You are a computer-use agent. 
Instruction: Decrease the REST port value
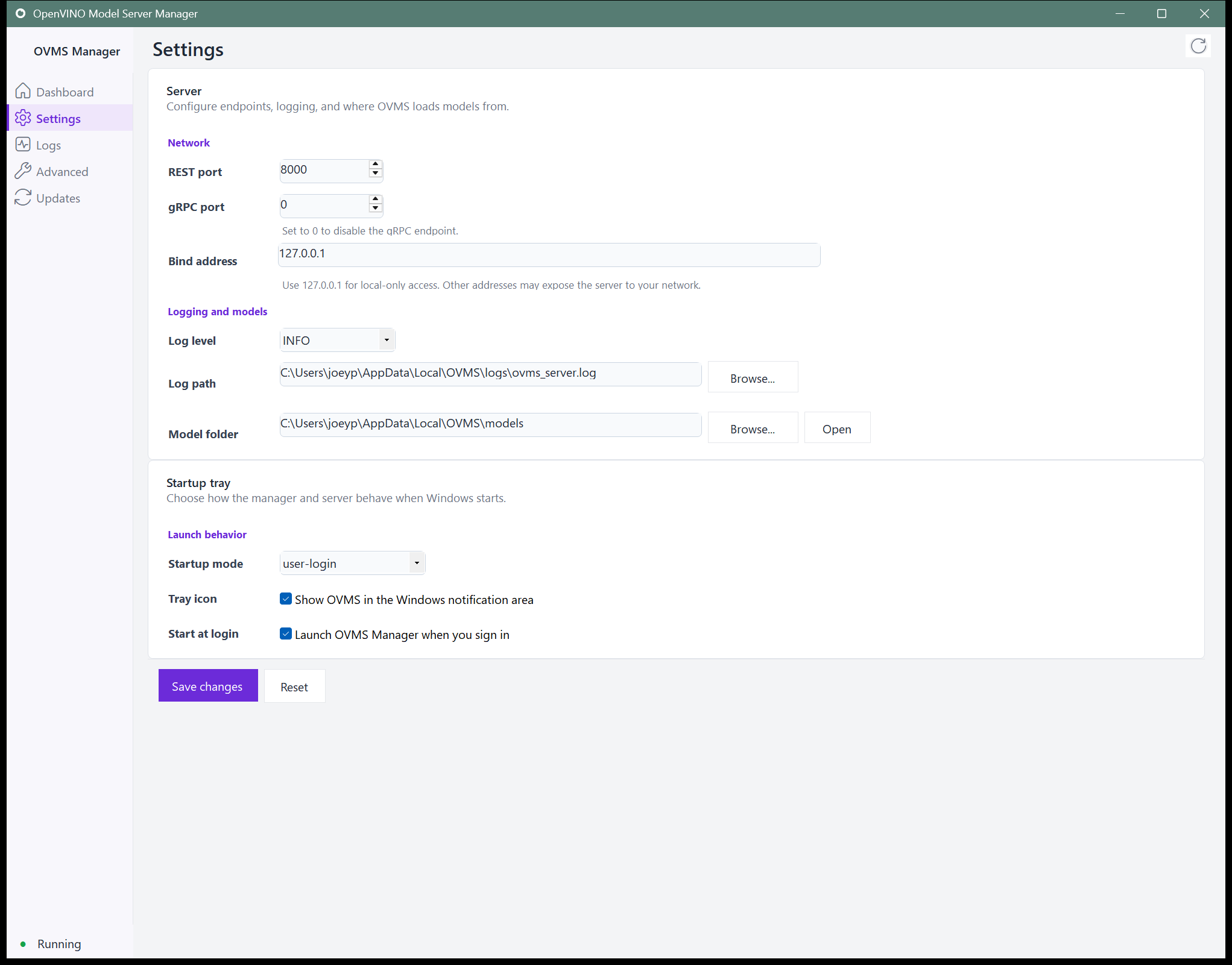pos(375,174)
